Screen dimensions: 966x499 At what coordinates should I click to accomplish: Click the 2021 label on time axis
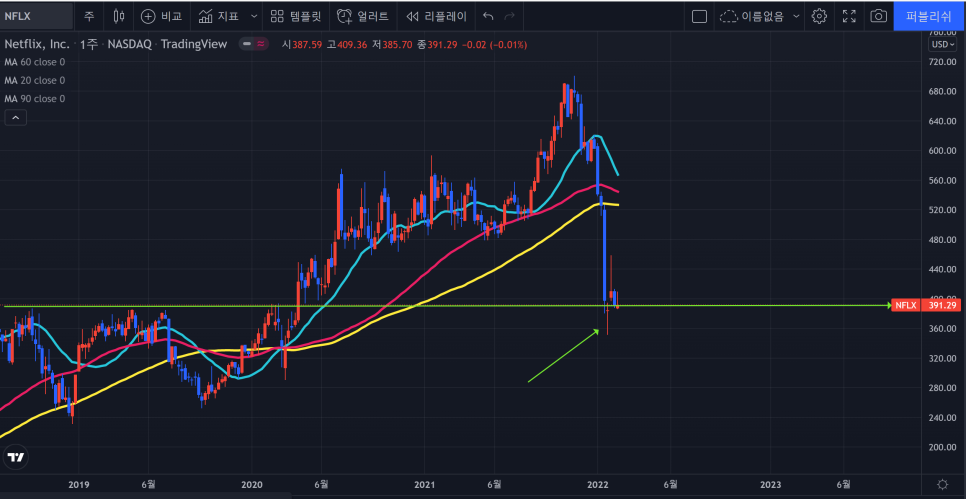pos(425,484)
